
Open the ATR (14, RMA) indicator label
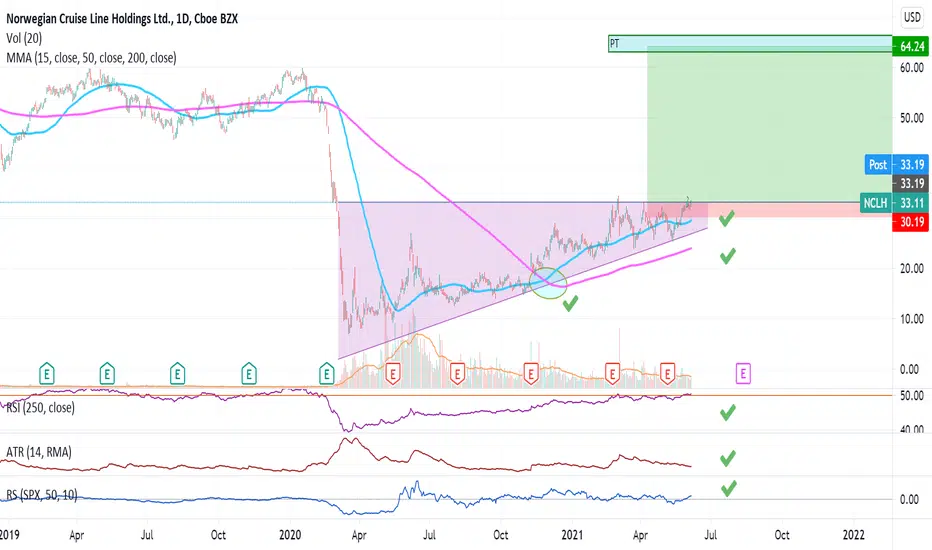coord(39,452)
